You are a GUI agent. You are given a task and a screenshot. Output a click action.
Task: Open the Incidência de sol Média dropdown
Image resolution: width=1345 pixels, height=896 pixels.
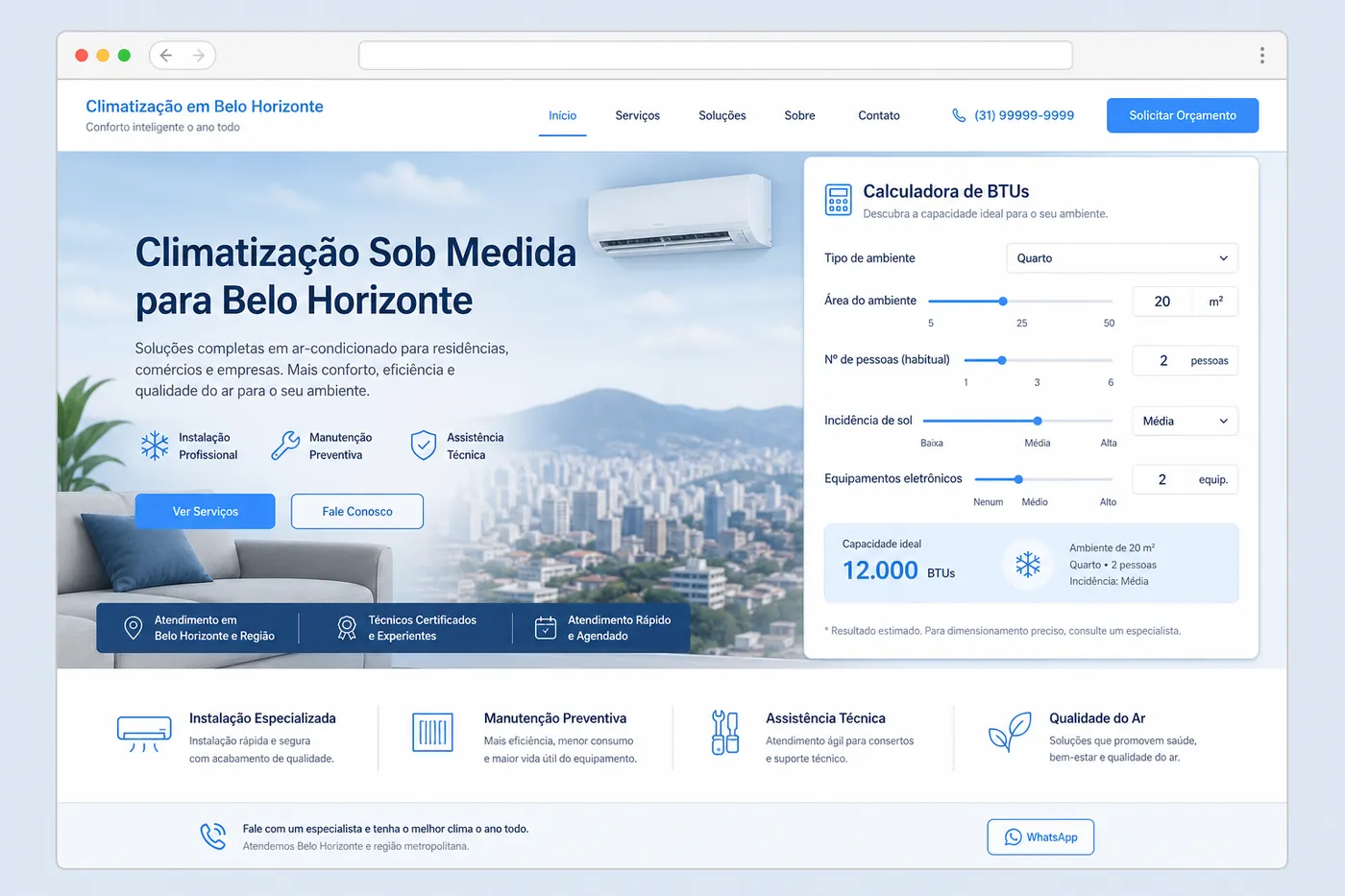(1185, 421)
